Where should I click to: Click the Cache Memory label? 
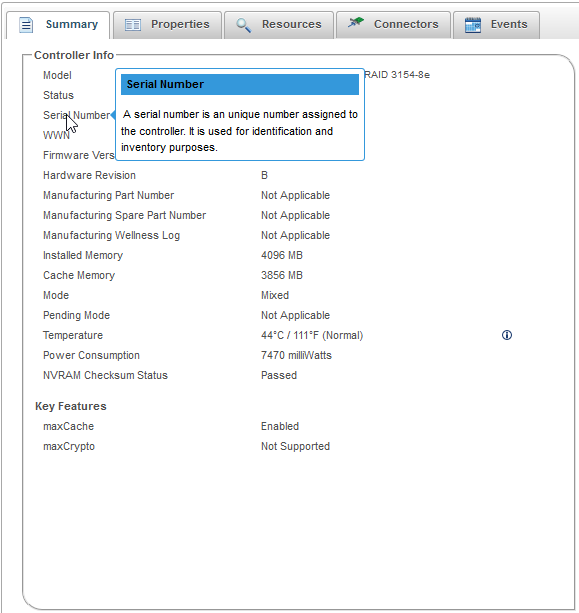[x=79, y=275]
